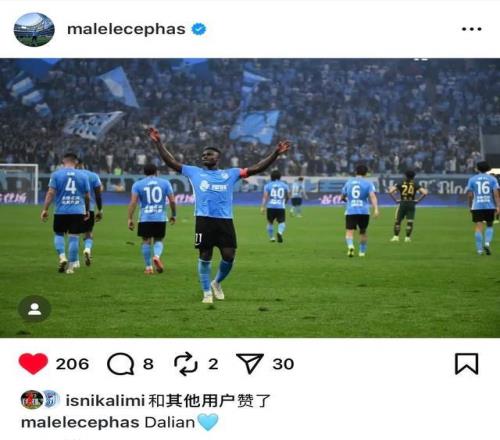
Task: Open the three-dot more options menu
Action: 472,29
